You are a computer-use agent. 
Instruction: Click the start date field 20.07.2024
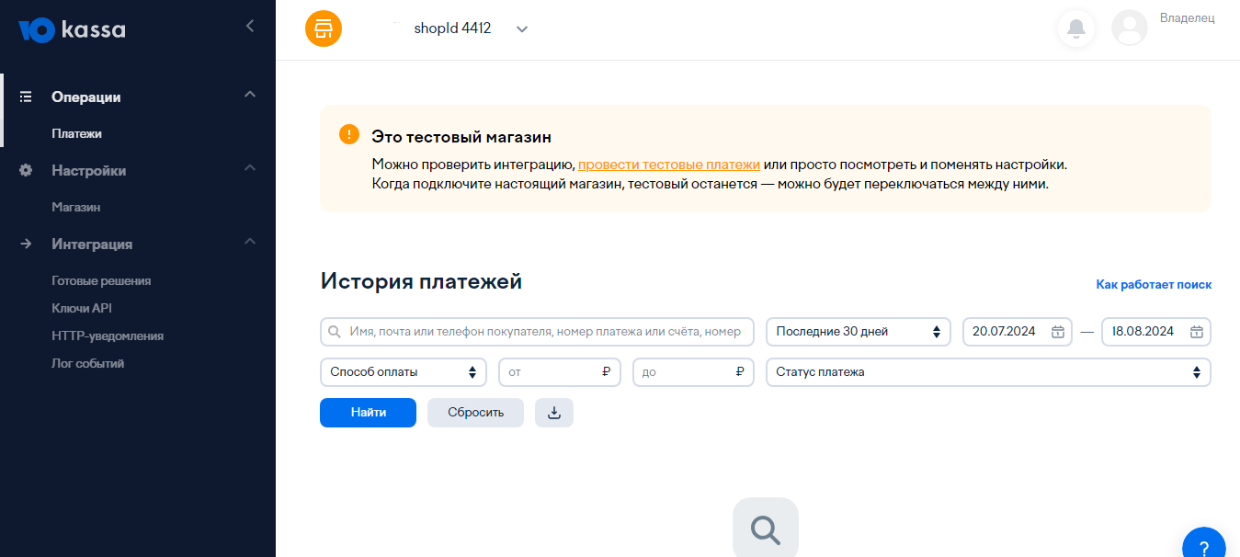(x=1017, y=332)
